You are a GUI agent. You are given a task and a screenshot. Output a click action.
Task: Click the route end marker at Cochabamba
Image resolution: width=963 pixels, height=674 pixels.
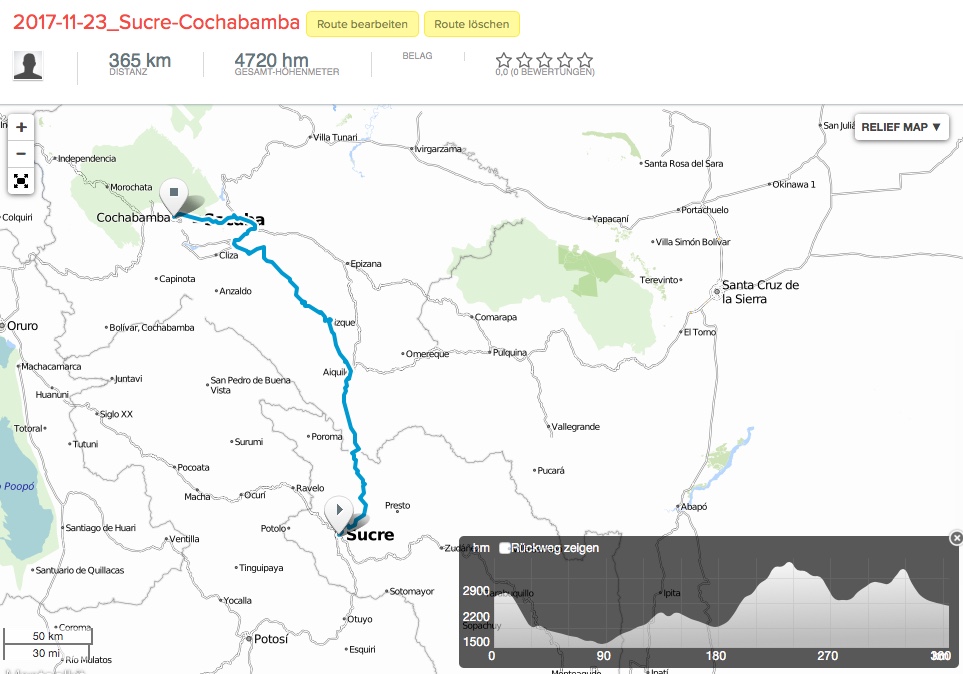pos(174,193)
